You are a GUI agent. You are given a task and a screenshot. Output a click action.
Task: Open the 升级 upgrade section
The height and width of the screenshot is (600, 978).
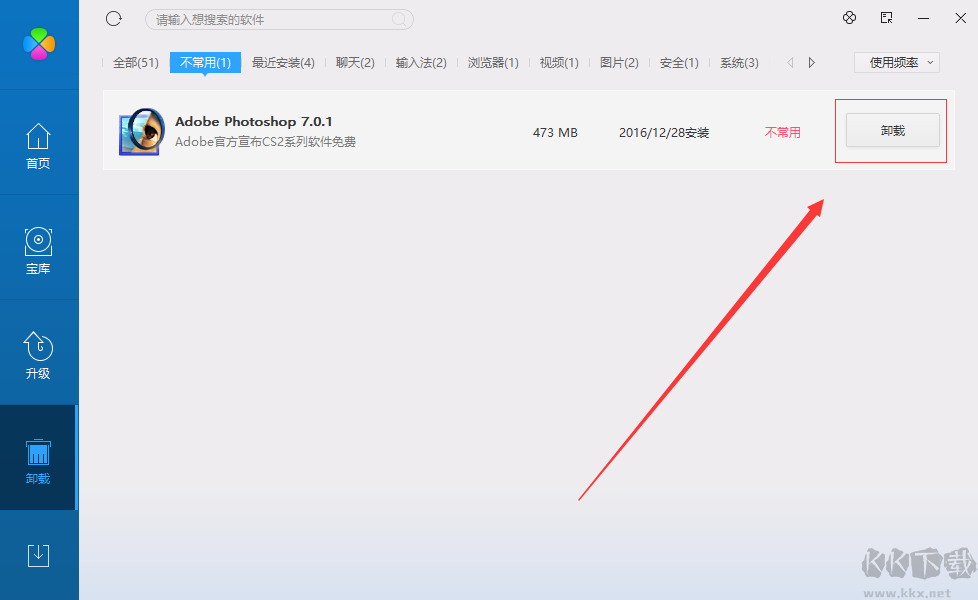coord(38,356)
